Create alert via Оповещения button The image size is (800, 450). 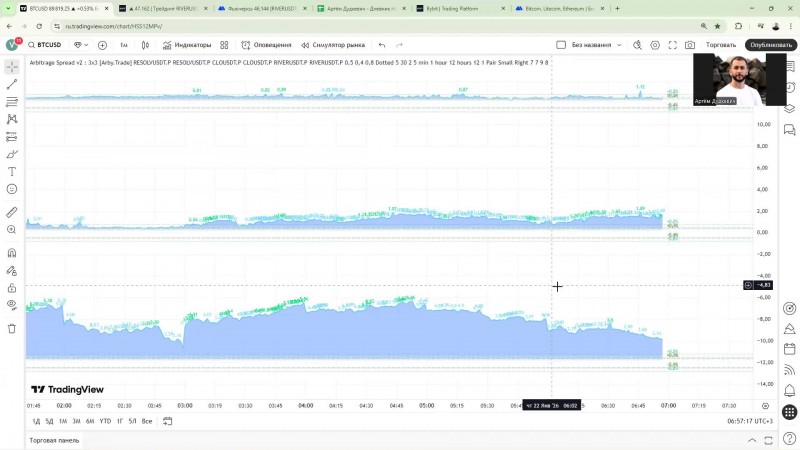click(x=266, y=45)
